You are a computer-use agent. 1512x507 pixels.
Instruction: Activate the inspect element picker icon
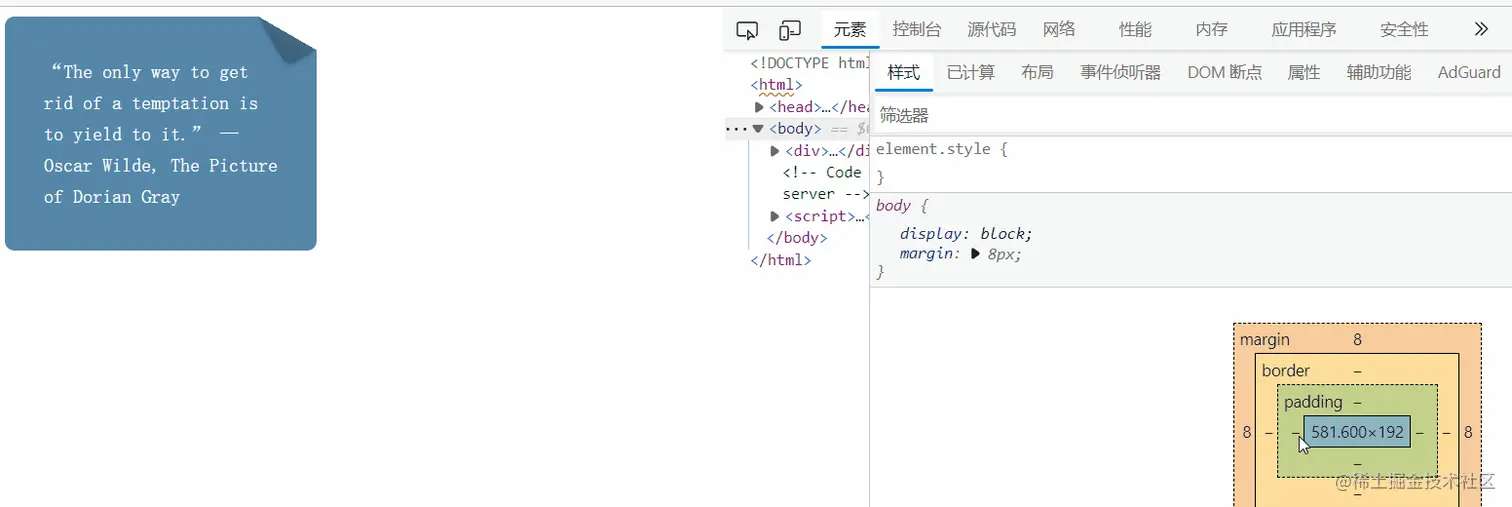747,30
